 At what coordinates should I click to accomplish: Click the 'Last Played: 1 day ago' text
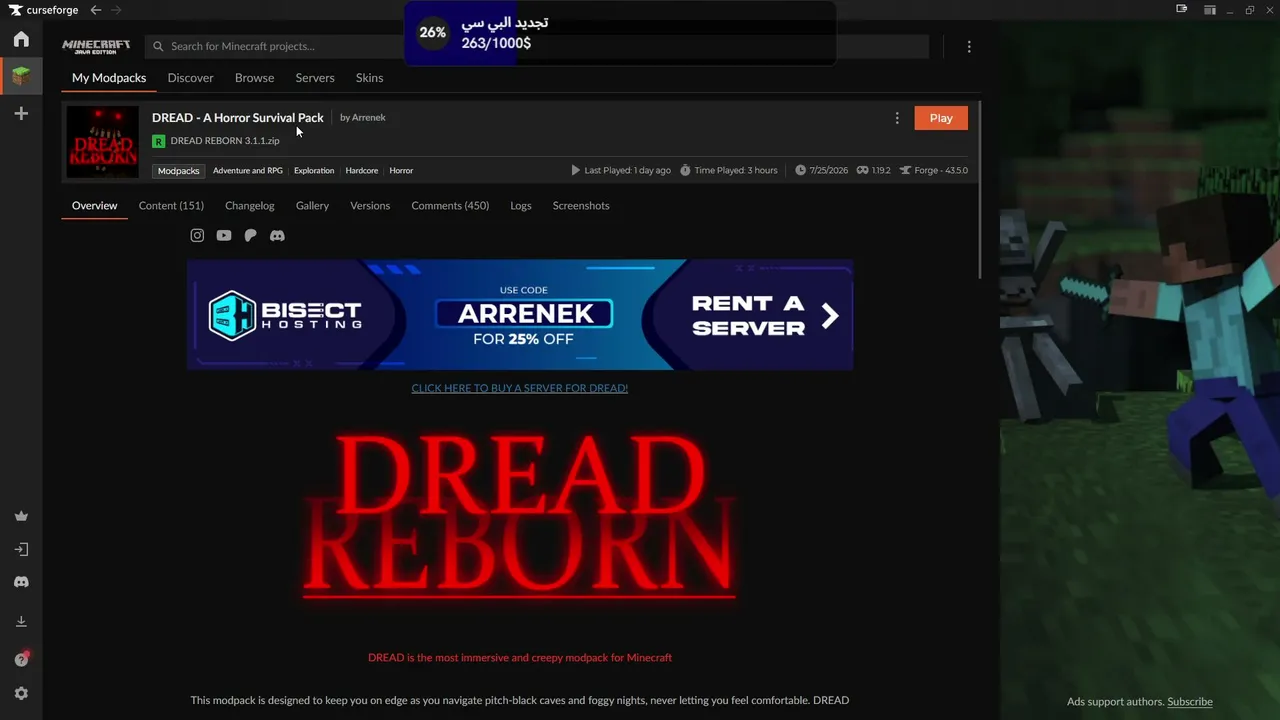[x=628, y=171]
